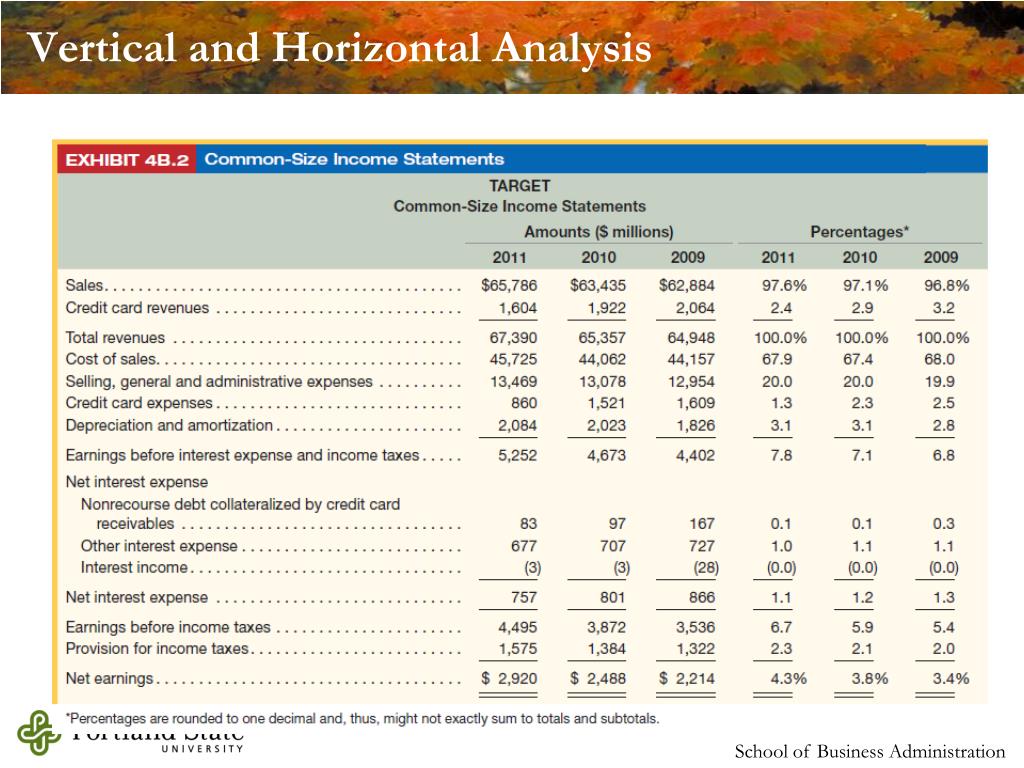Click credit card revenues 2009 percentage 3.2
This screenshot has width=1024, height=768.
pyautogui.click(x=944, y=308)
